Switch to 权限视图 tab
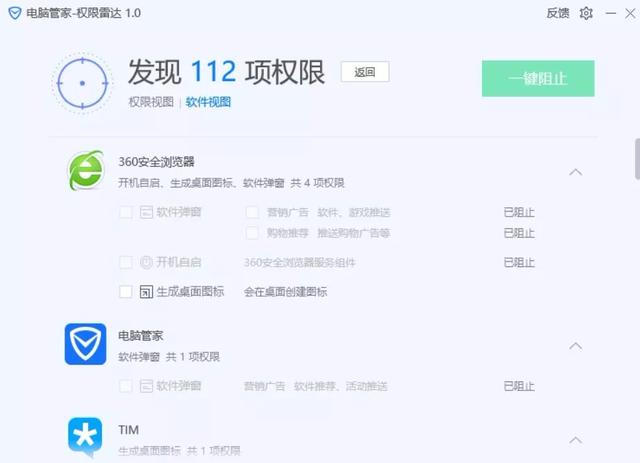 pos(151,102)
